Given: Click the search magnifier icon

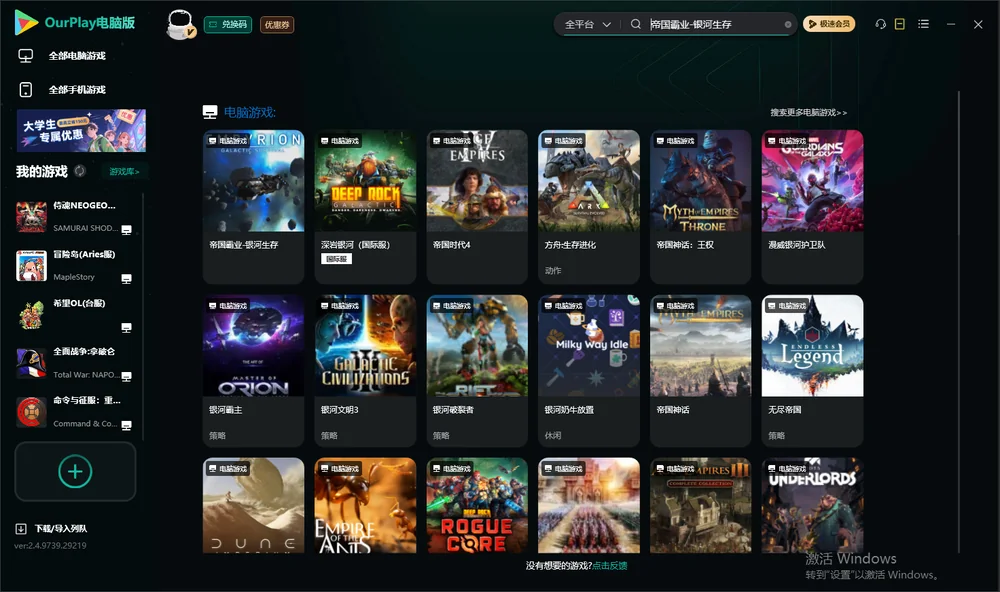Looking at the screenshot, I should click(635, 24).
